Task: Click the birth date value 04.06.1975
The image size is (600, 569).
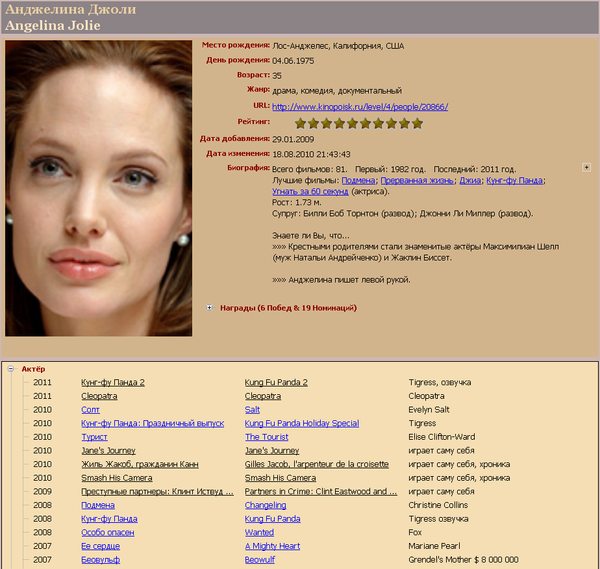Action: [x=293, y=61]
